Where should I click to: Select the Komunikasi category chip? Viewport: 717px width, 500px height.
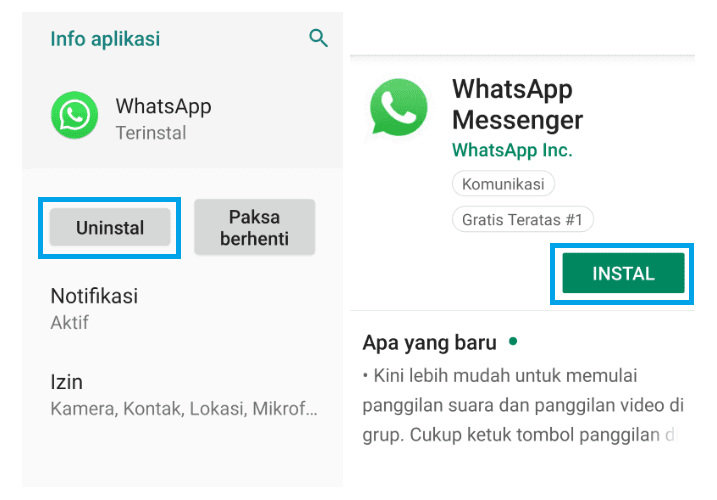tap(503, 183)
